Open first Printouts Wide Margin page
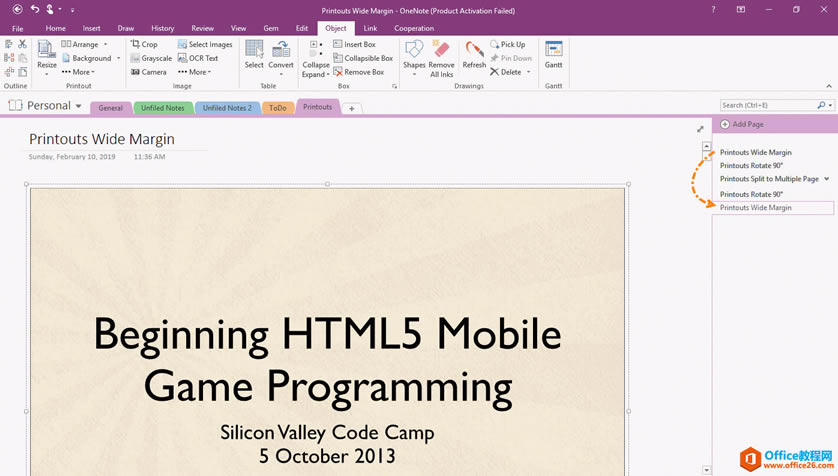The image size is (838, 476). 756,152
